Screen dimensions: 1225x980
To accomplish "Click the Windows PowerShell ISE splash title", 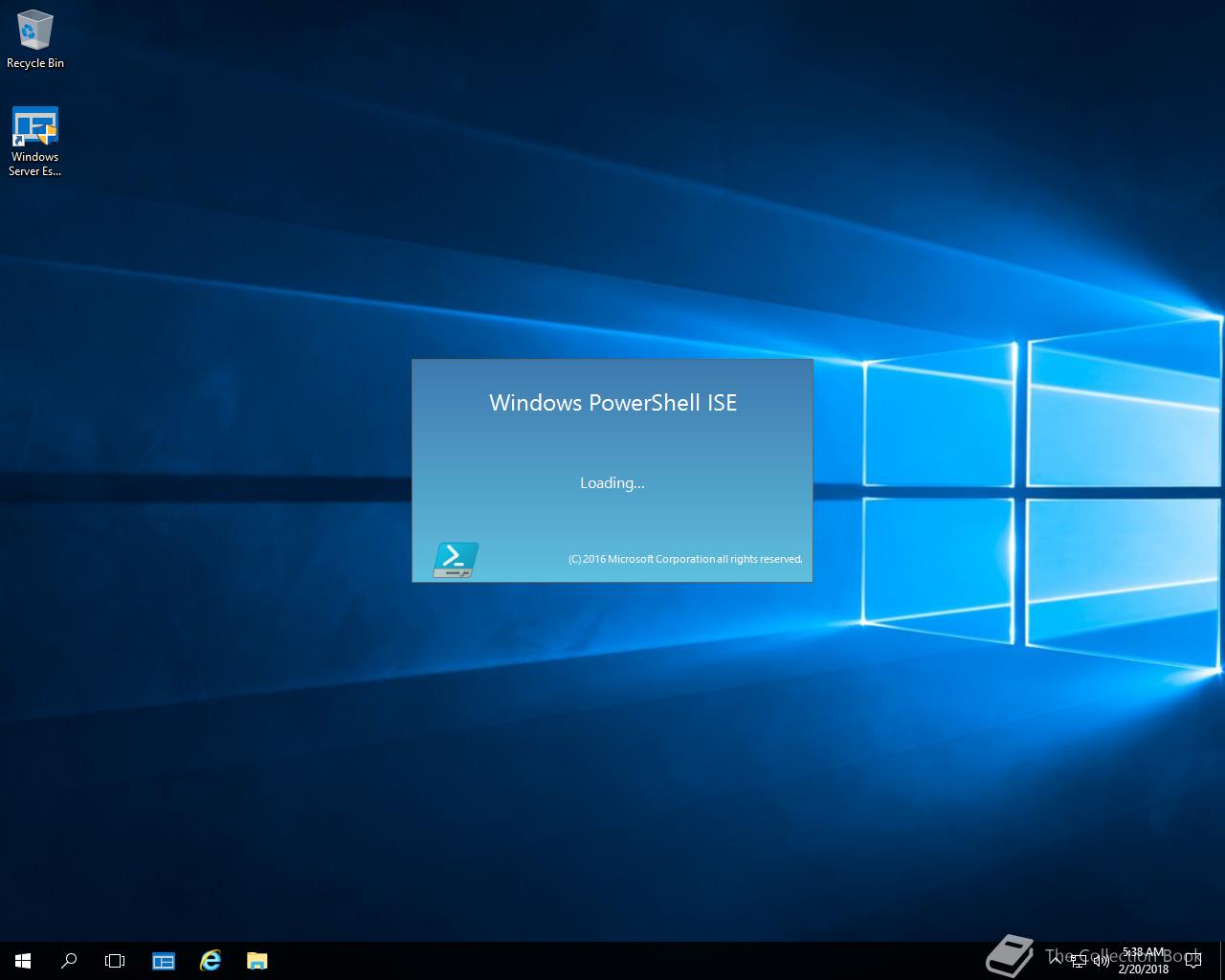I will click(612, 403).
